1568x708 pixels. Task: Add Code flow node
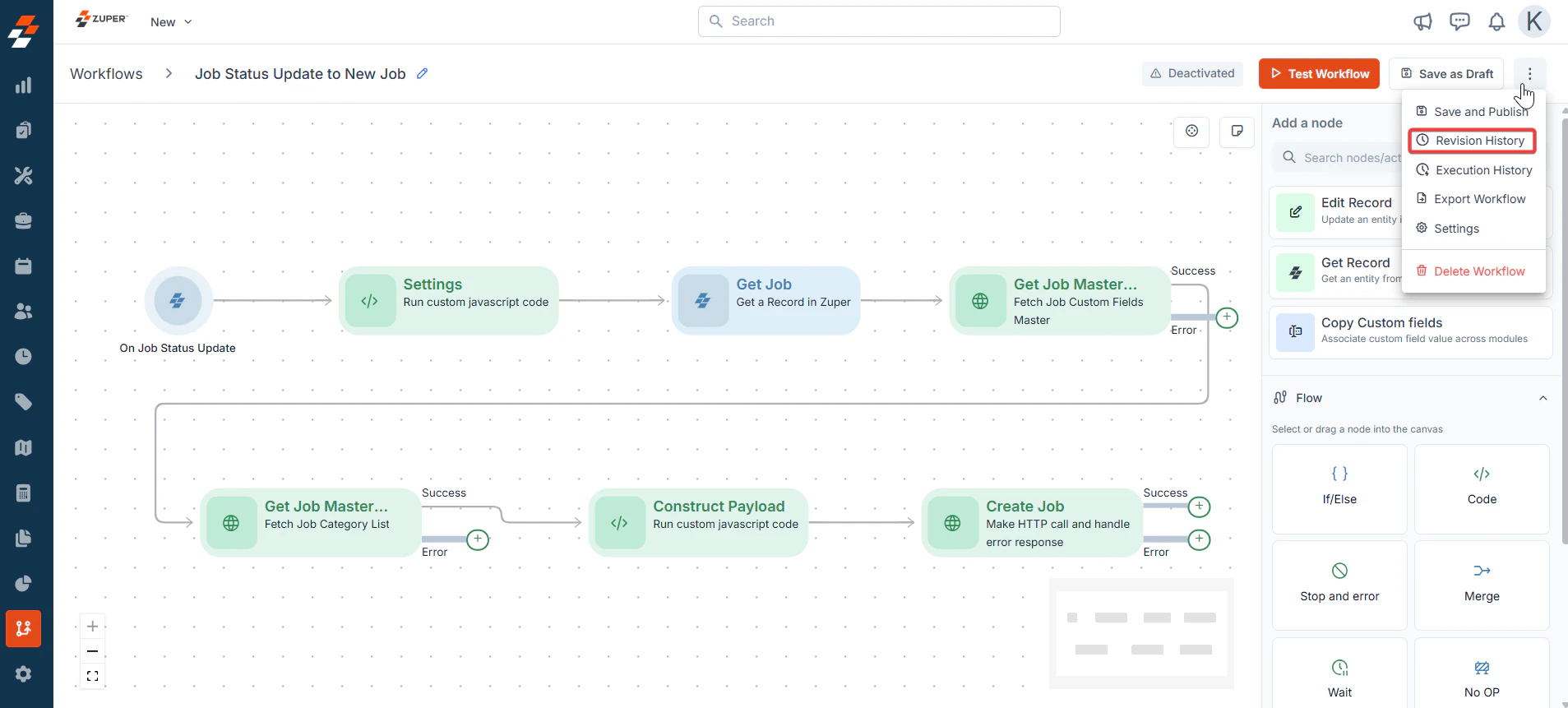click(1482, 489)
